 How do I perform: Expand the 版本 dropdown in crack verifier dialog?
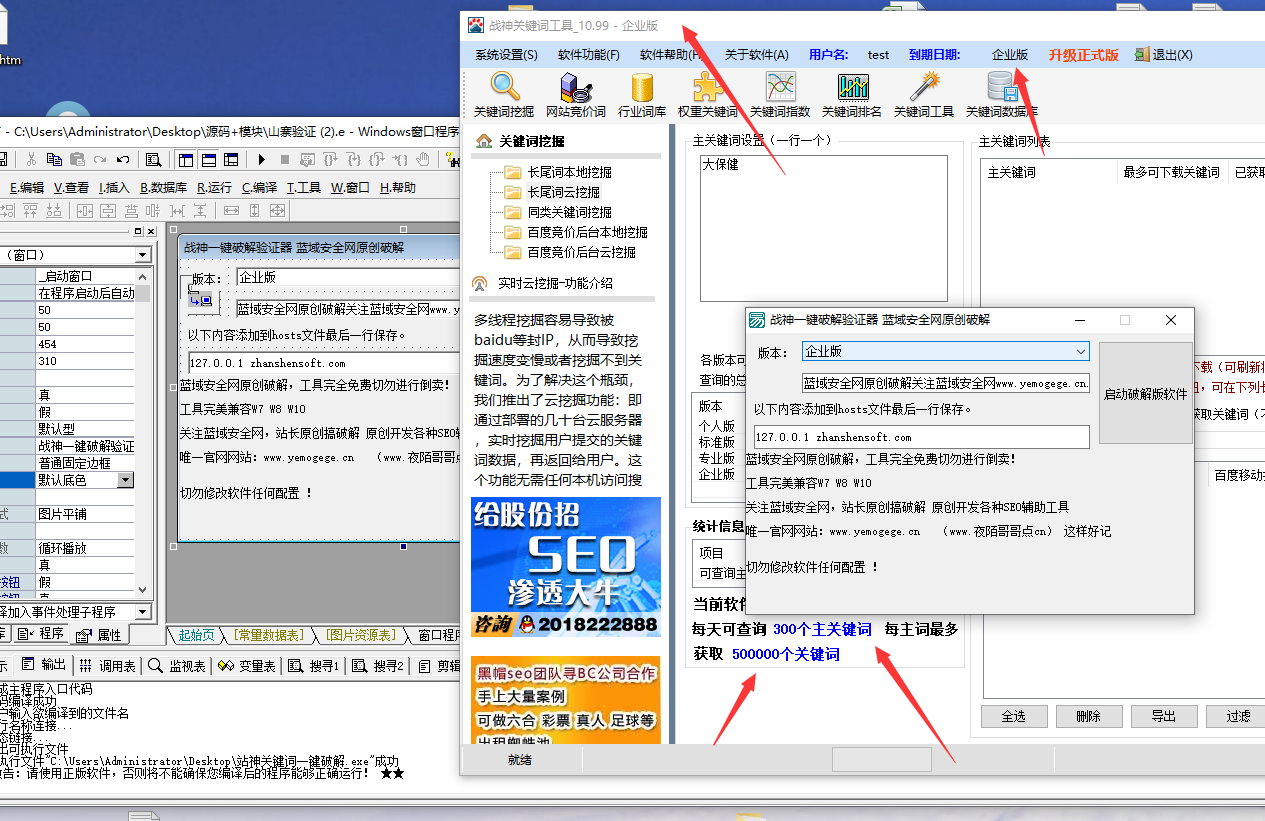click(1080, 352)
